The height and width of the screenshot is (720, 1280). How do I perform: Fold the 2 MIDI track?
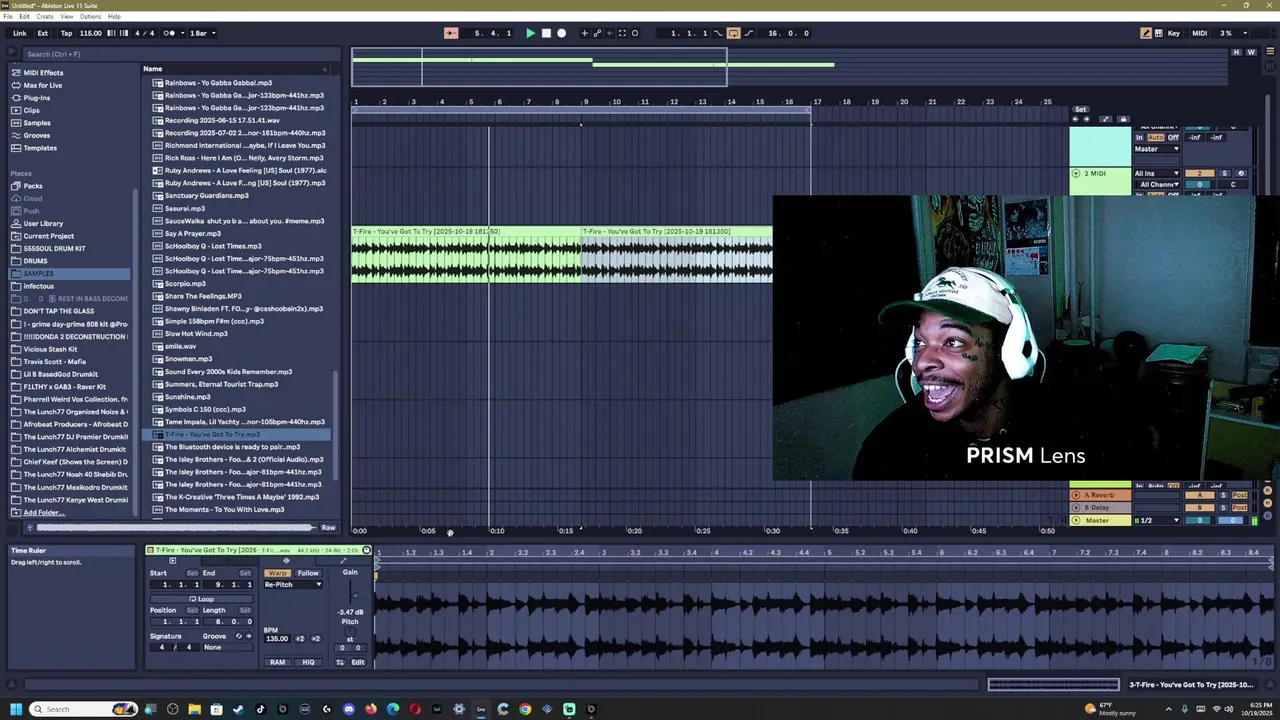pos(1076,173)
